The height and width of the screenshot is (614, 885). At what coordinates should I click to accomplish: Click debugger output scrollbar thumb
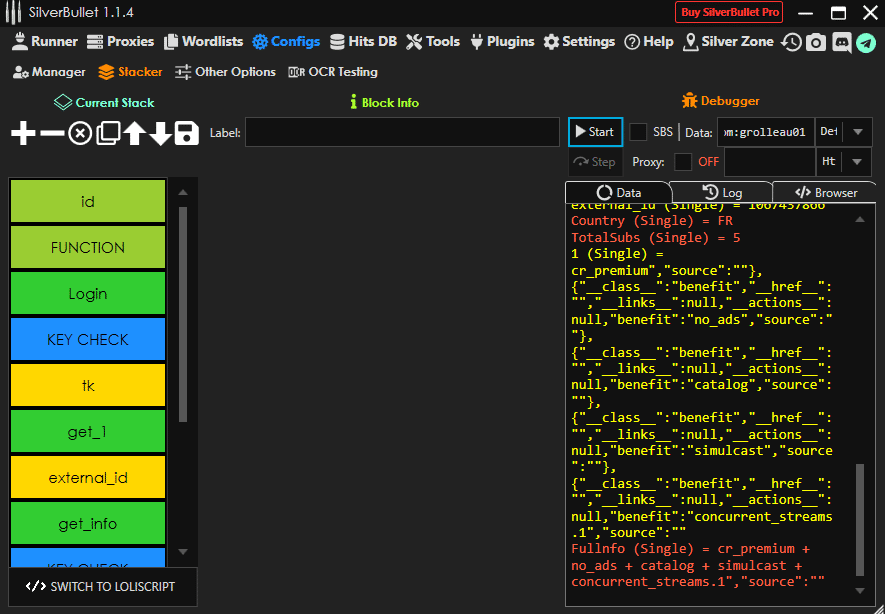point(860,520)
